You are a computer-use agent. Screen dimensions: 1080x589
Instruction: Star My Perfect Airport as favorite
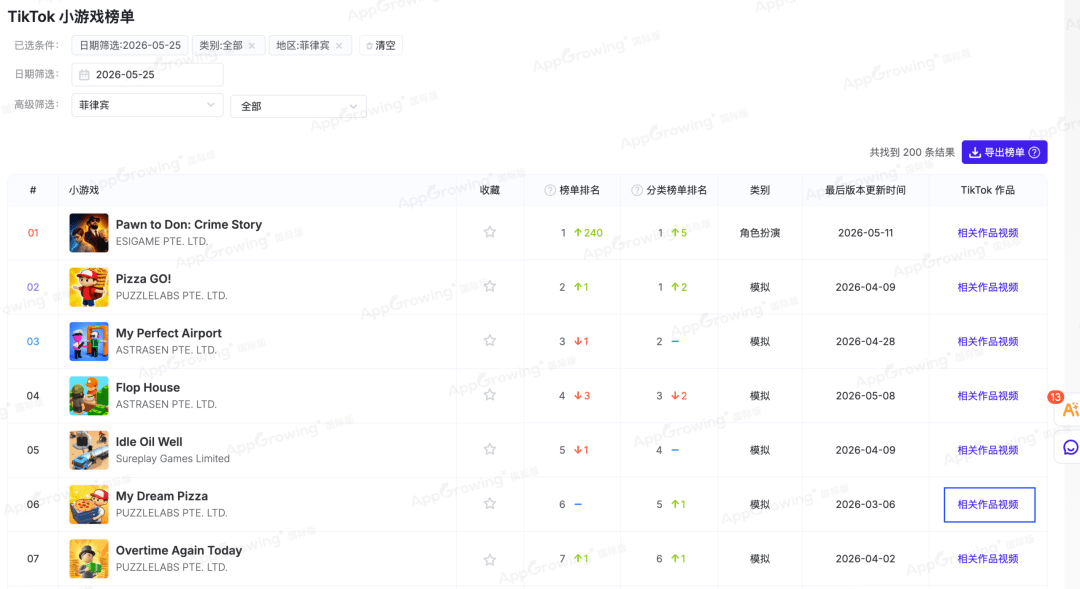point(490,341)
